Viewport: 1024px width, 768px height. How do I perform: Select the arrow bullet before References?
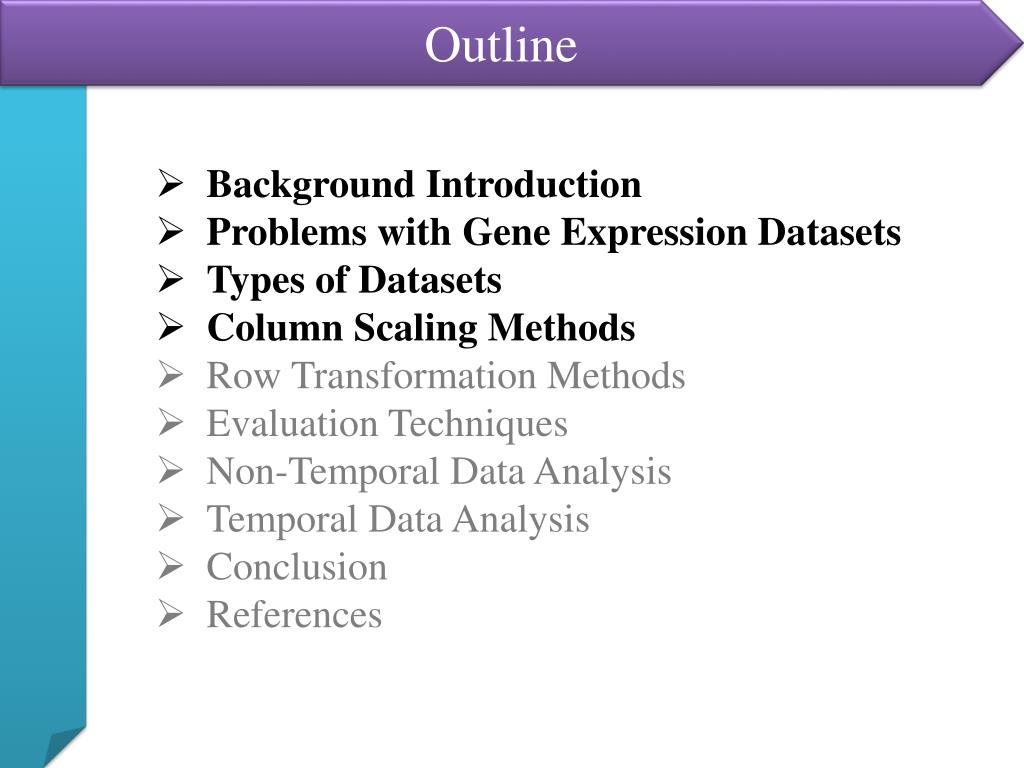(168, 616)
